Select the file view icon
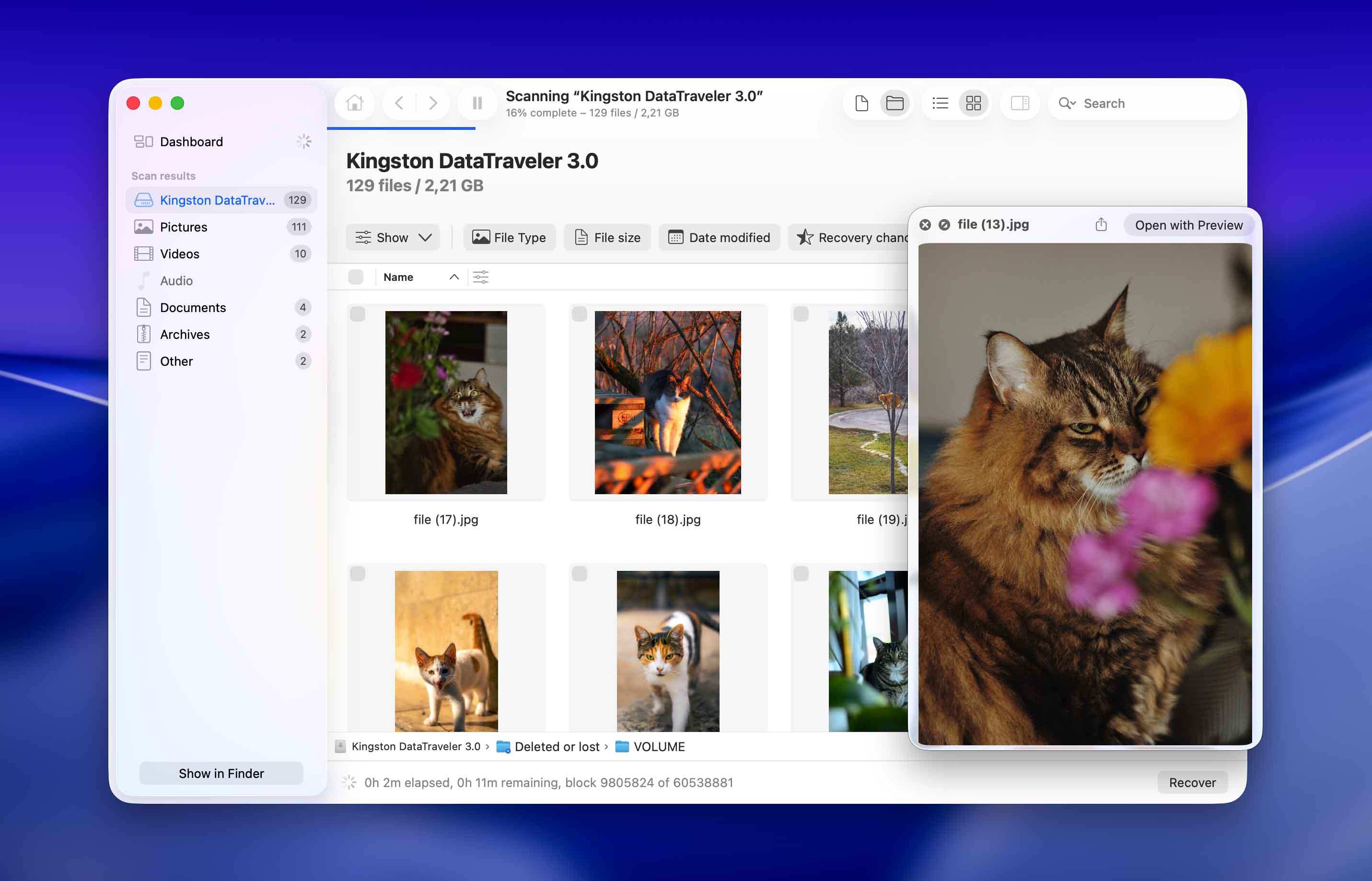The width and height of the screenshot is (1372, 881). coord(861,103)
